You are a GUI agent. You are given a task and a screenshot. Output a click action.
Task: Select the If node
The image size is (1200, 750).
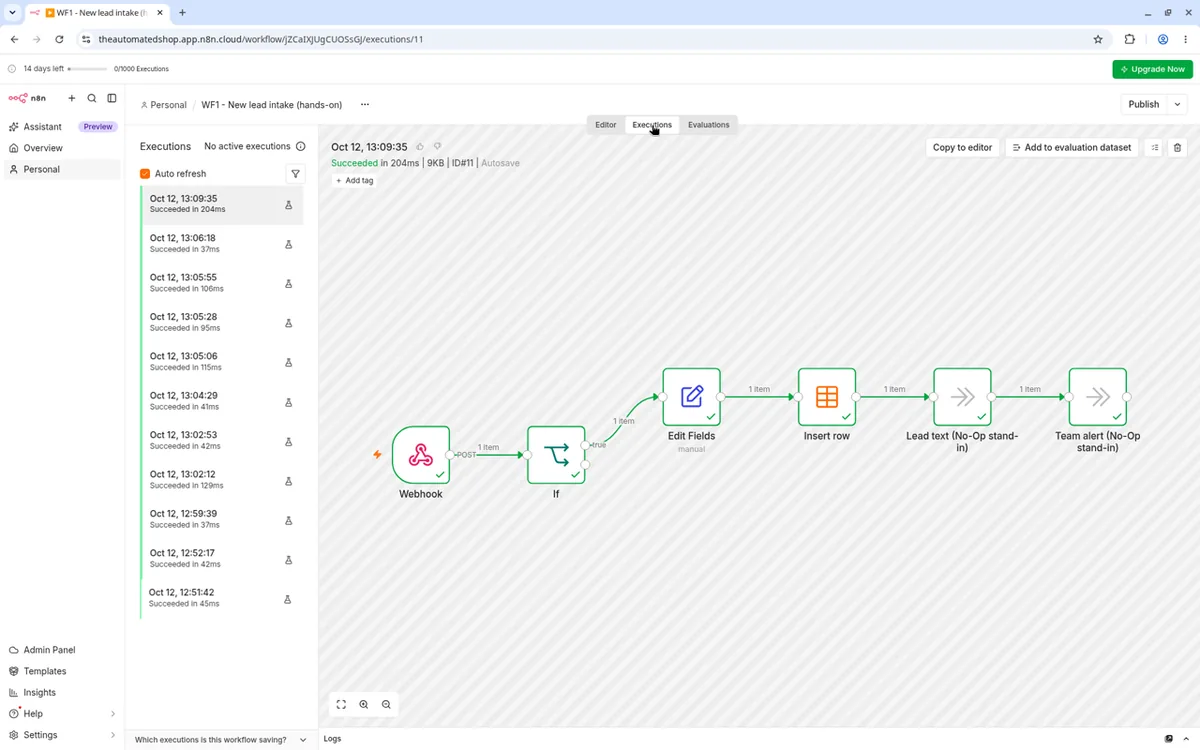click(x=556, y=455)
